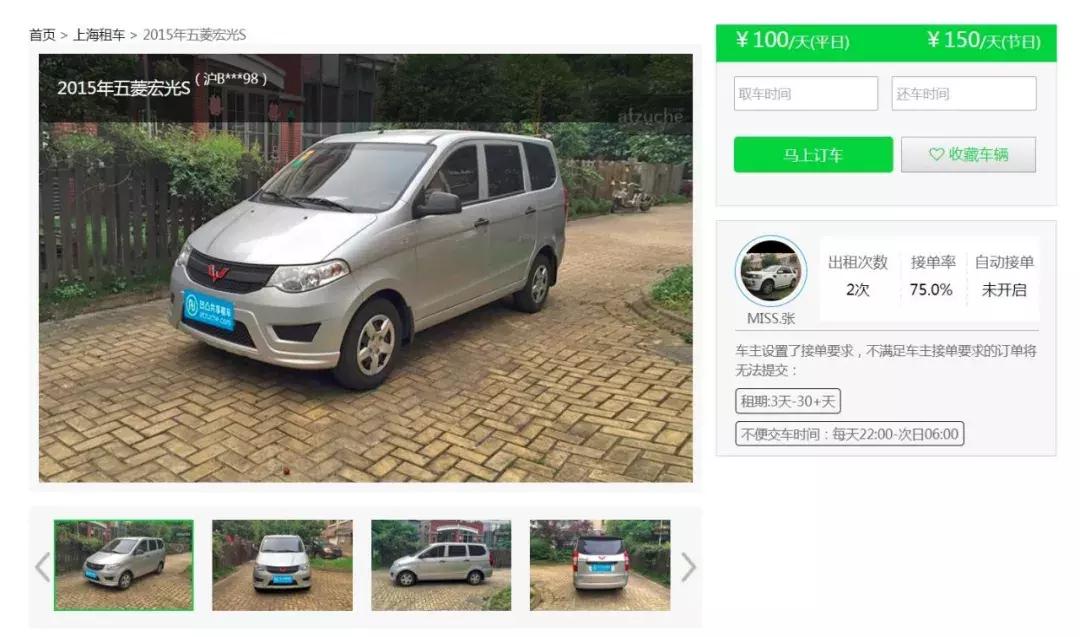The height and width of the screenshot is (637, 1080).
Task: Click the left arrow of thumbnail carousel
Action: click(x=42, y=567)
